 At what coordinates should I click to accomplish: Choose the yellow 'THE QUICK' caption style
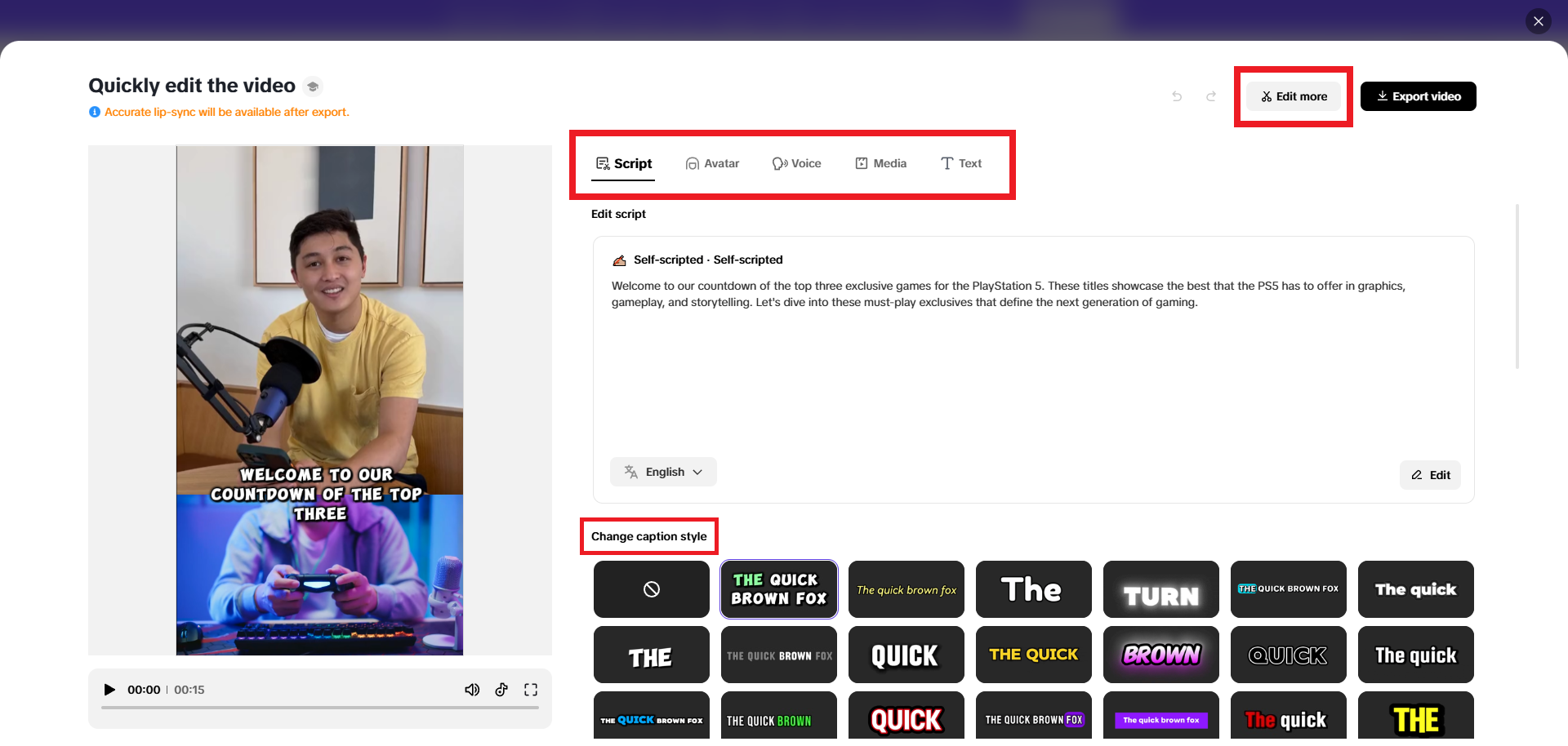1034,655
